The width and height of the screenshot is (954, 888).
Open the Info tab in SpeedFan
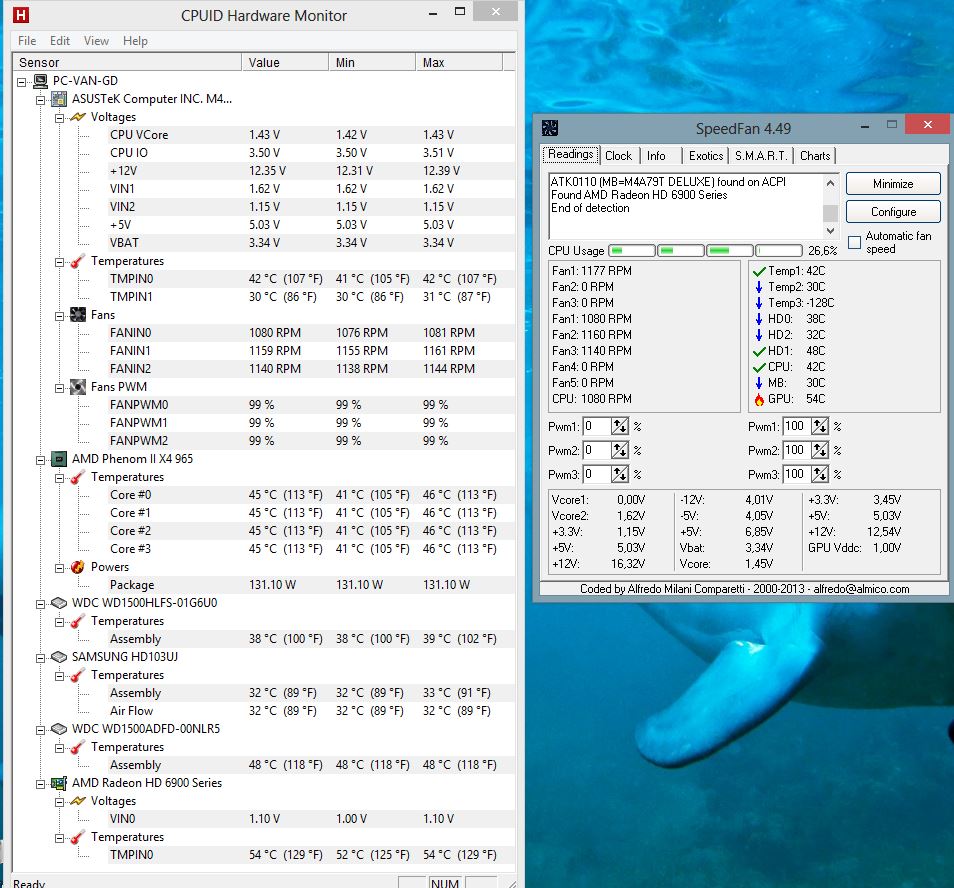click(656, 156)
